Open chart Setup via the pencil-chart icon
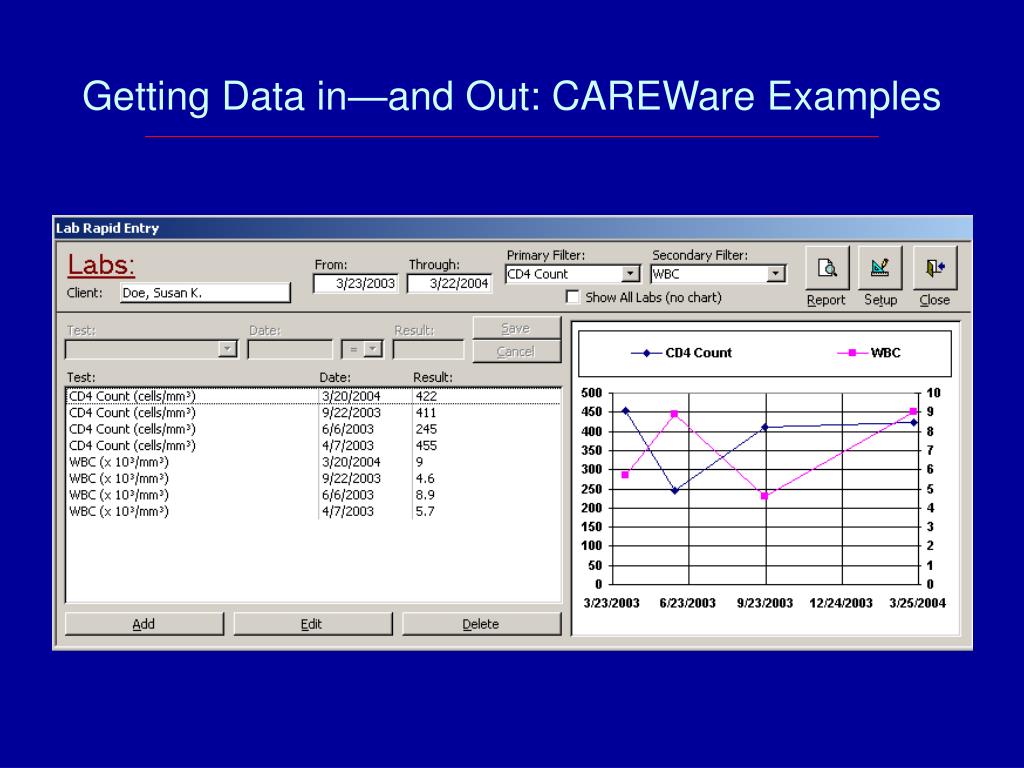The width and height of the screenshot is (1024, 768). point(880,267)
